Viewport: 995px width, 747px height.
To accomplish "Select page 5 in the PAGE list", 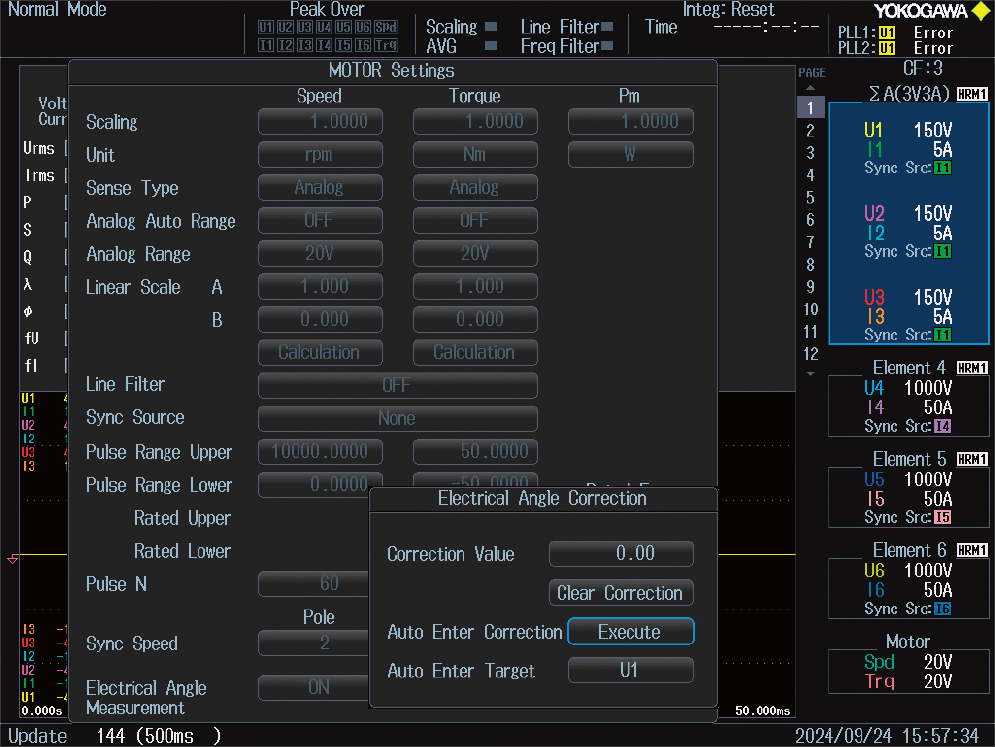I will click(810, 198).
